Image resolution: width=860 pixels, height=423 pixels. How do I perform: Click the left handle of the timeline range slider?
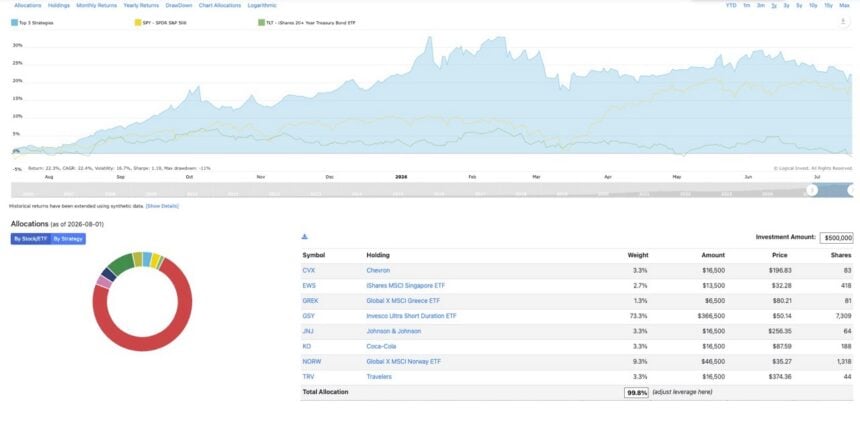pyautogui.click(x=812, y=190)
